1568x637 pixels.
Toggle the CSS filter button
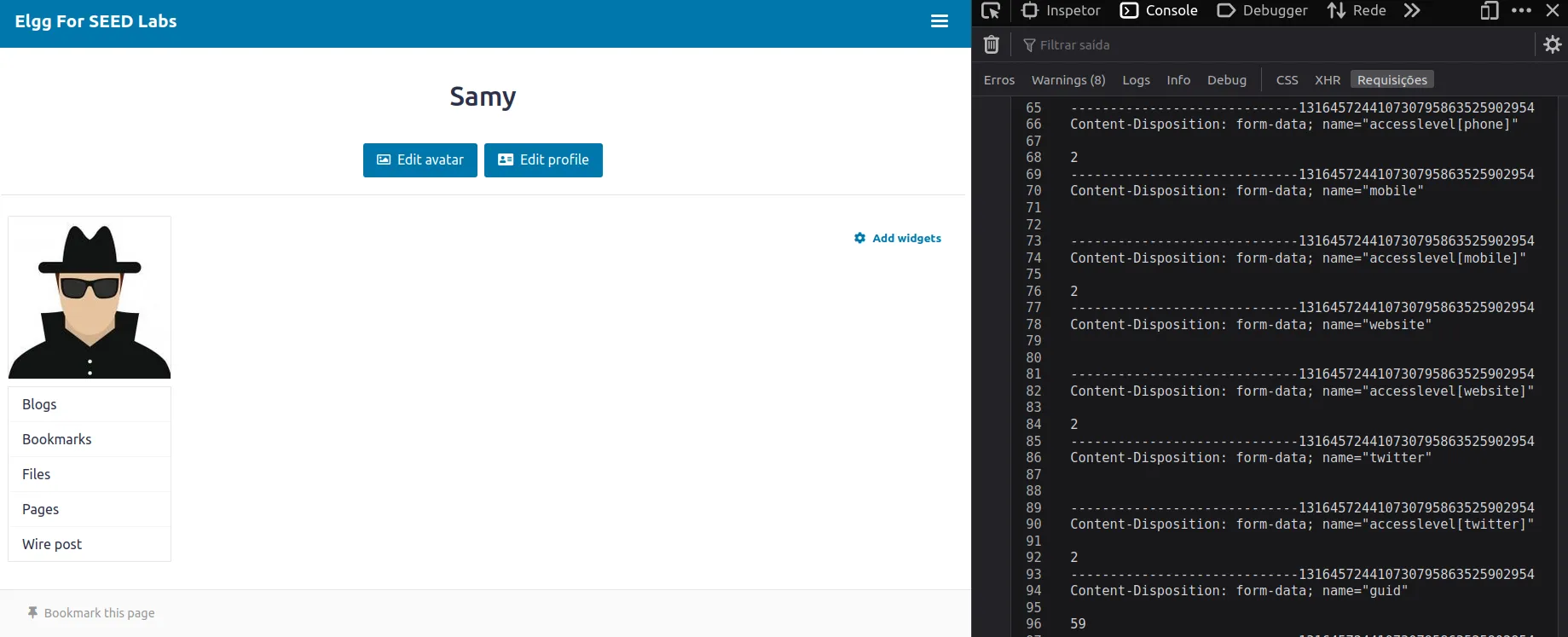pyautogui.click(x=1287, y=80)
